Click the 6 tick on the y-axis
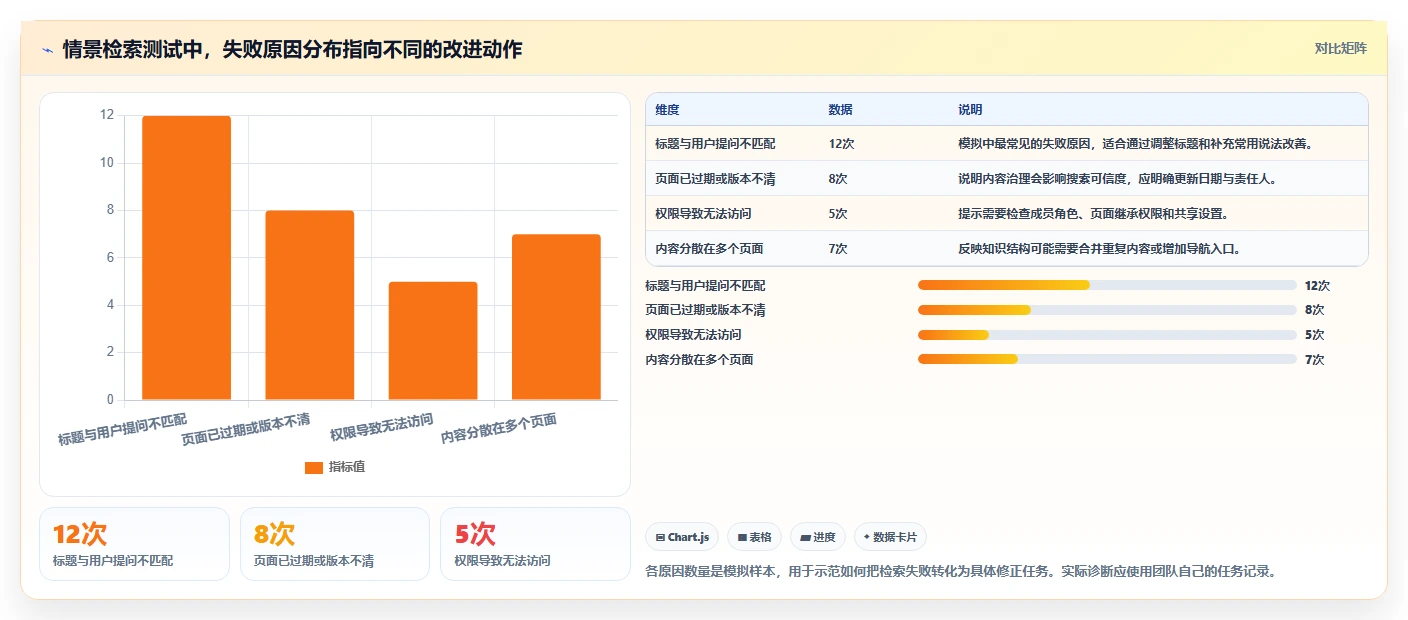1408x620 pixels. tap(111, 258)
